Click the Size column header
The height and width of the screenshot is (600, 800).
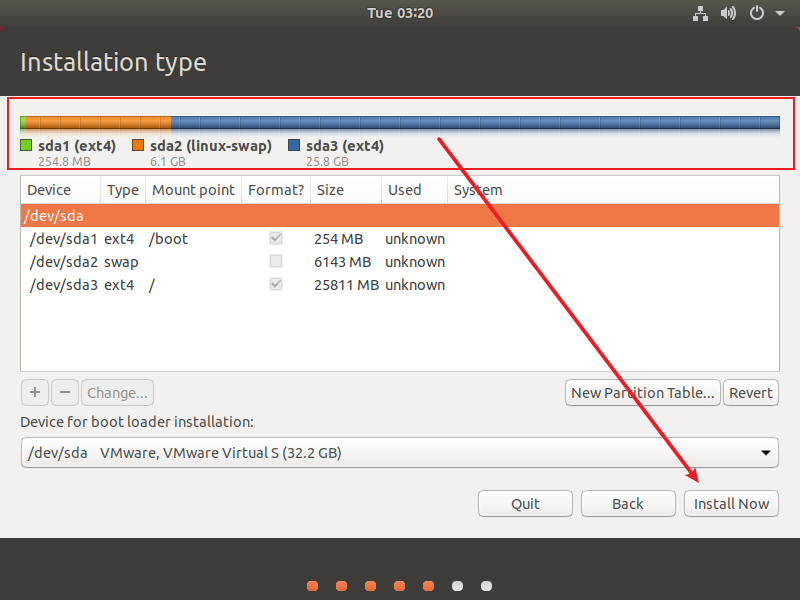[346, 190]
